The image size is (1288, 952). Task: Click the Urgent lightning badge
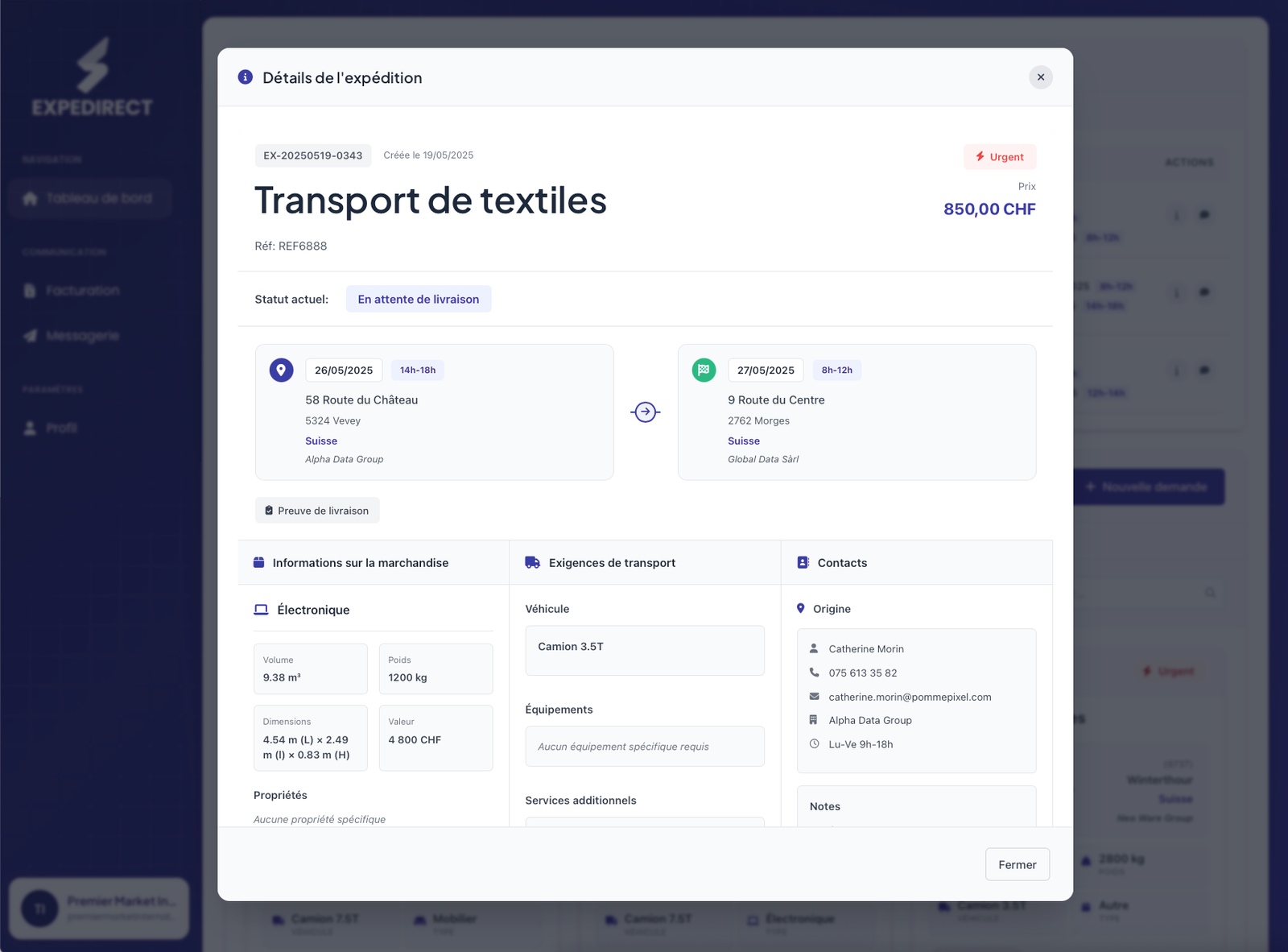(x=1000, y=157)
